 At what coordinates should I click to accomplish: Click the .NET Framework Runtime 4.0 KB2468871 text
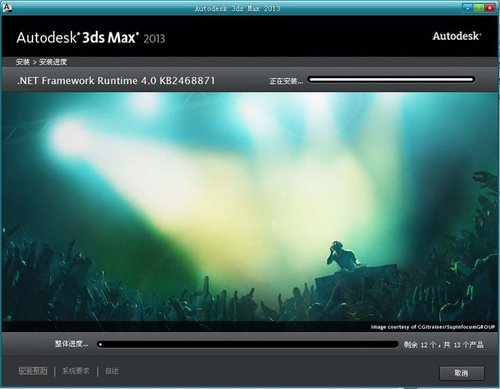(116, 80)
